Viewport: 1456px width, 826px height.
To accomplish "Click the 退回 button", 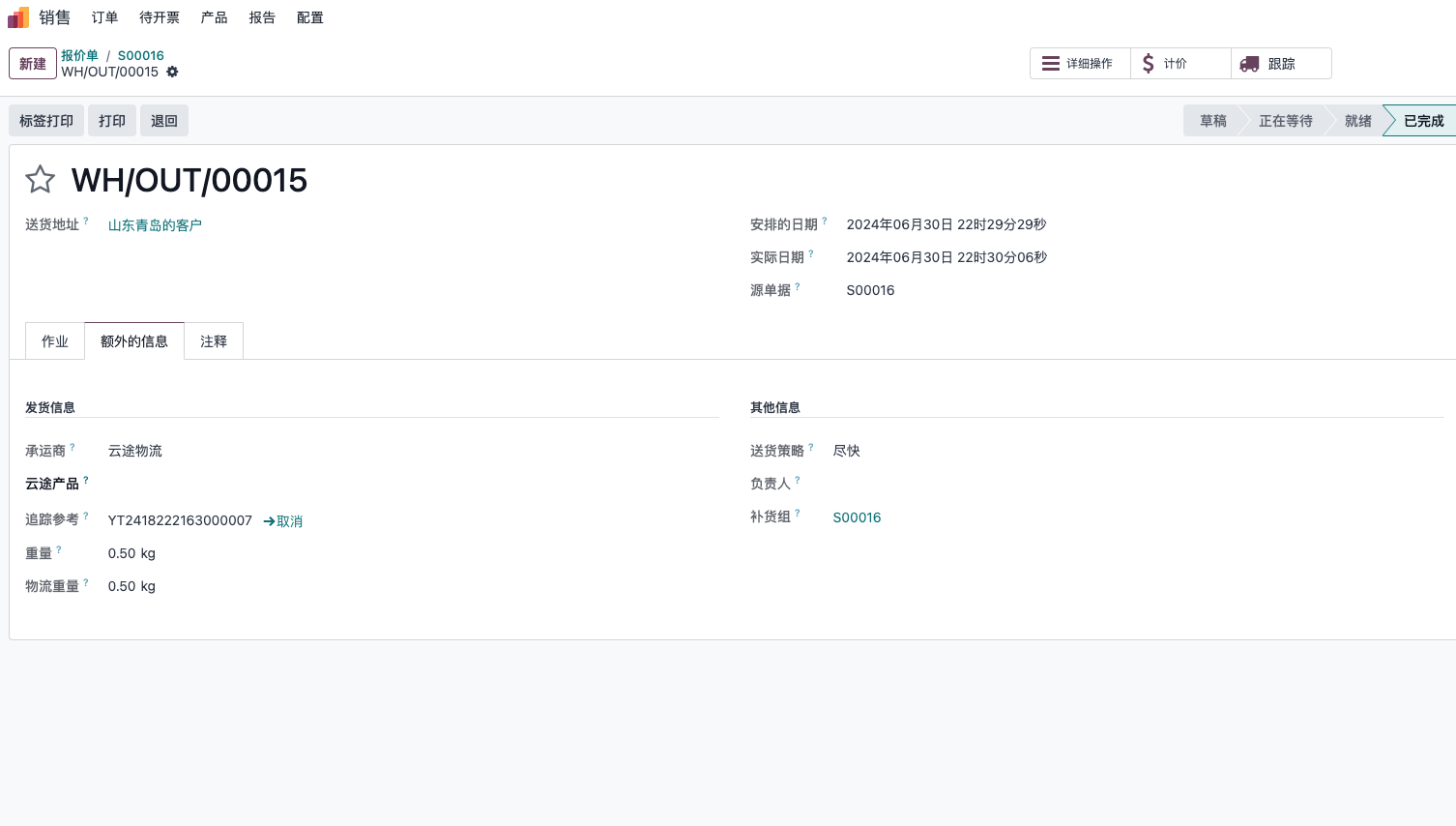I will pyautogui.click(x=164, y=121).
